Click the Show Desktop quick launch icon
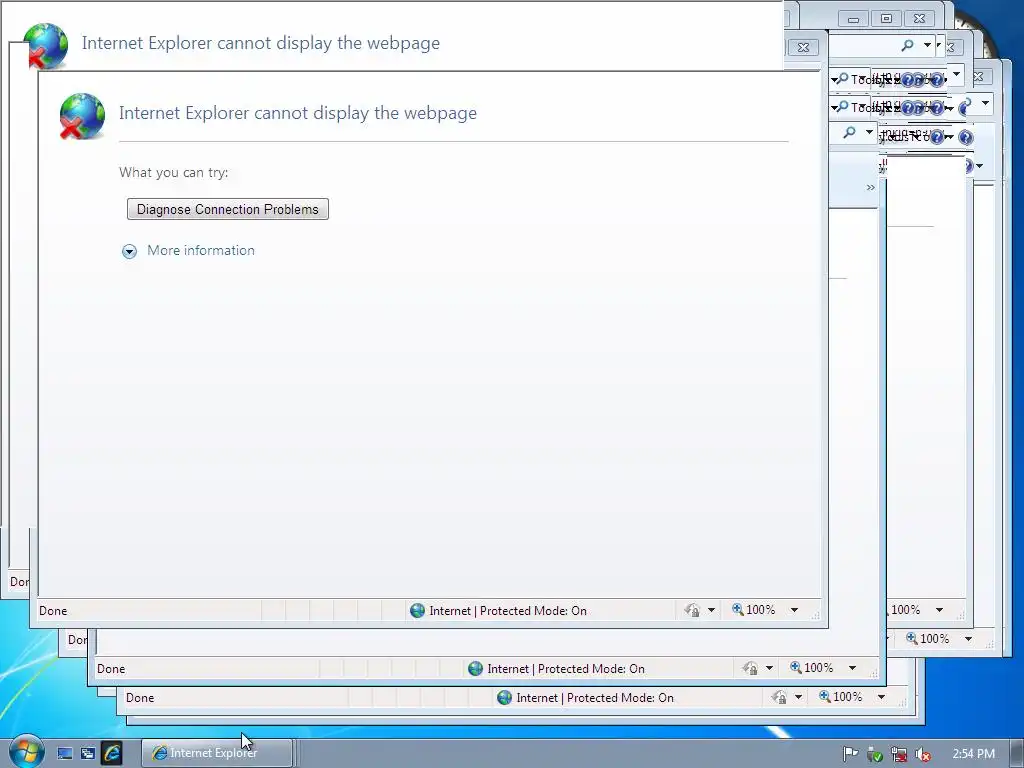1024x768 pixels. click(x=65, y=754)
